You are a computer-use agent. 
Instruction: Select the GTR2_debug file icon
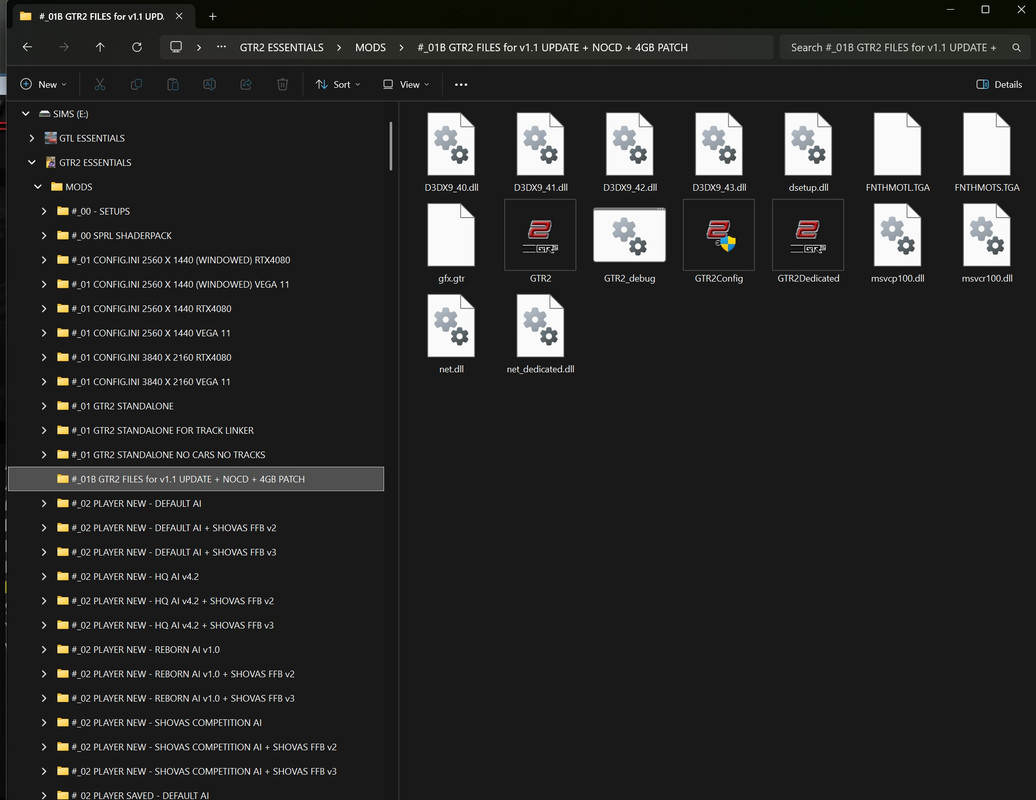630,235
